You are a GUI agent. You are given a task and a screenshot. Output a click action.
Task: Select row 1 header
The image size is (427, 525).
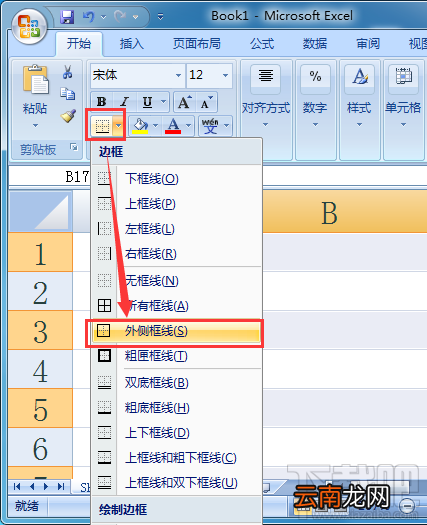(x=41, y=252)
